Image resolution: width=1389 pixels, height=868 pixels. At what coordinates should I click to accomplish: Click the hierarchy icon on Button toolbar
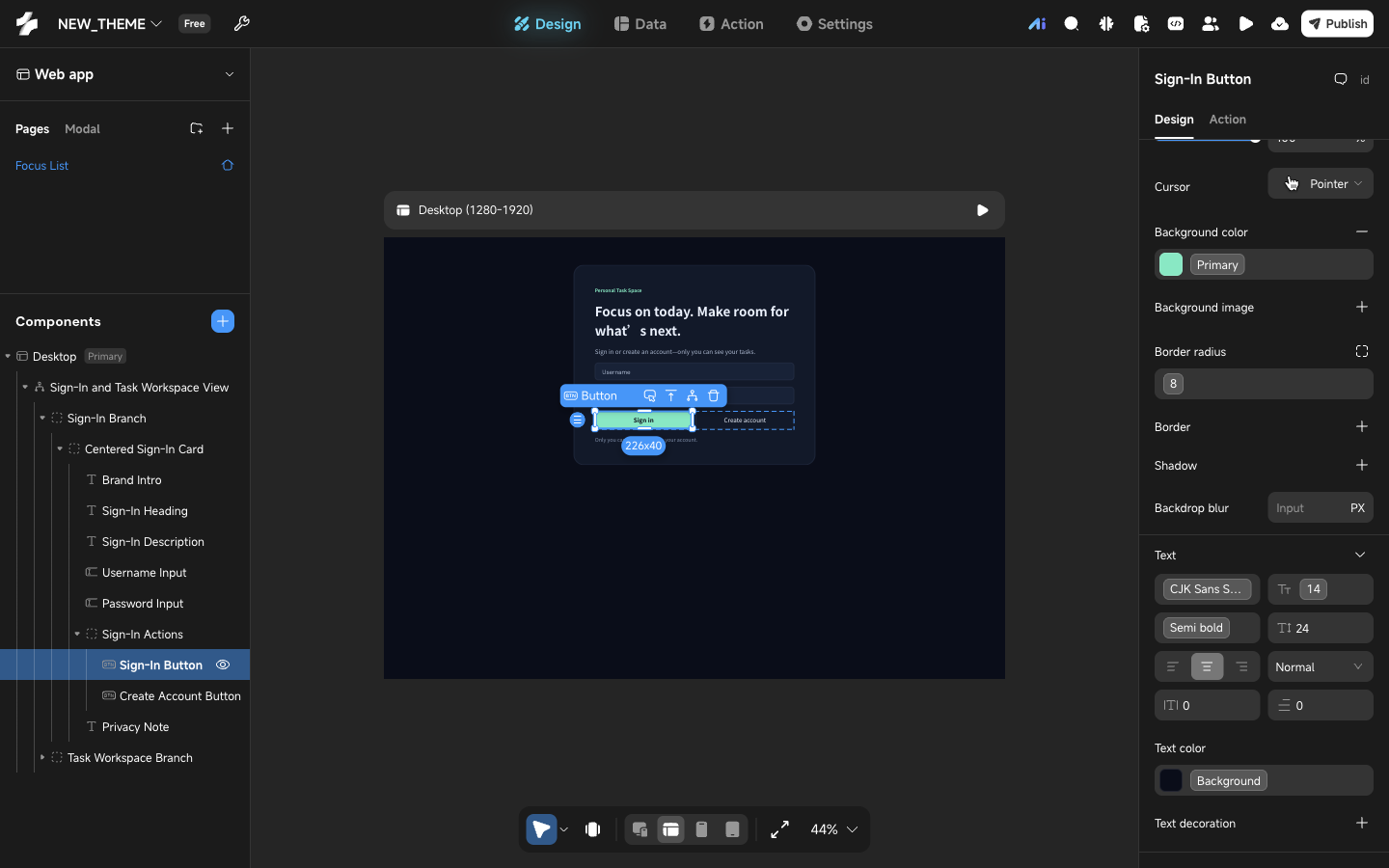[x=693, y=395]
